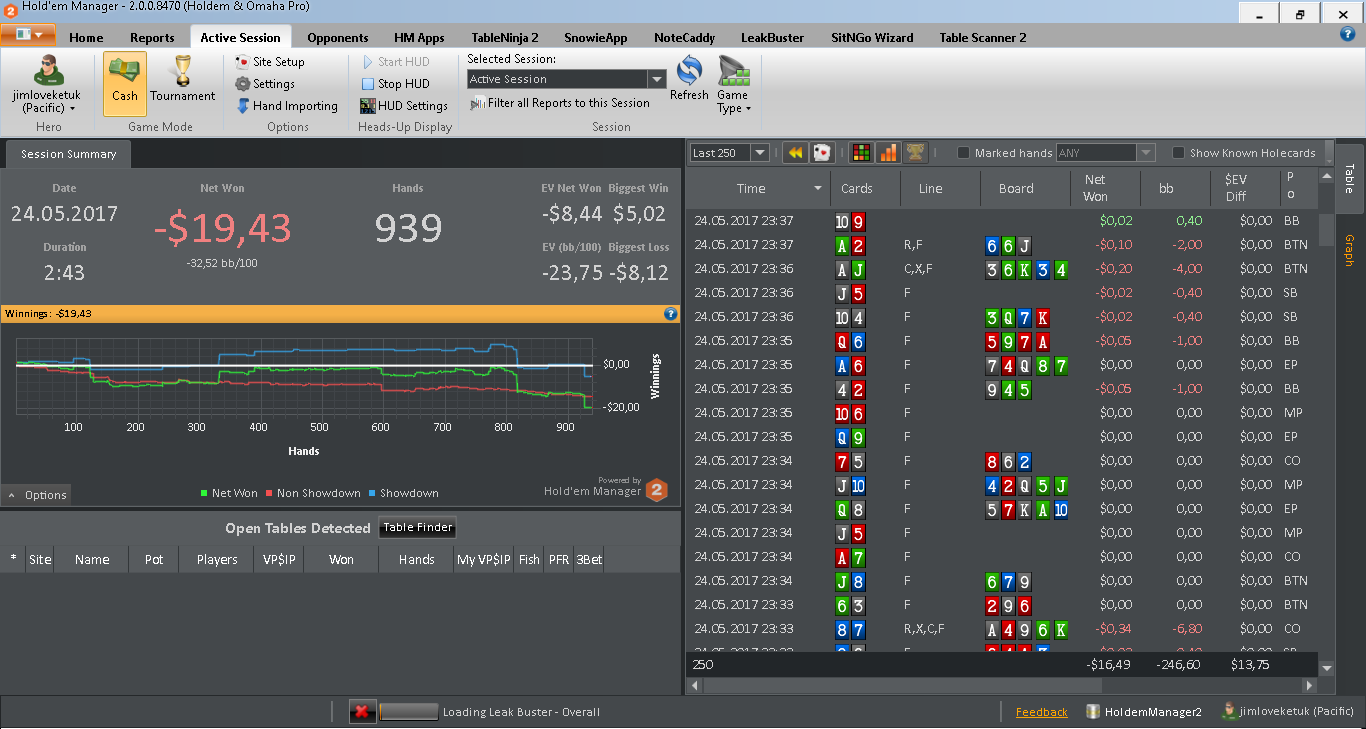Screen dimensions: 1366x729
Task: Click the yellow rewind arrows replay icon
Action: tap(795, 153)
